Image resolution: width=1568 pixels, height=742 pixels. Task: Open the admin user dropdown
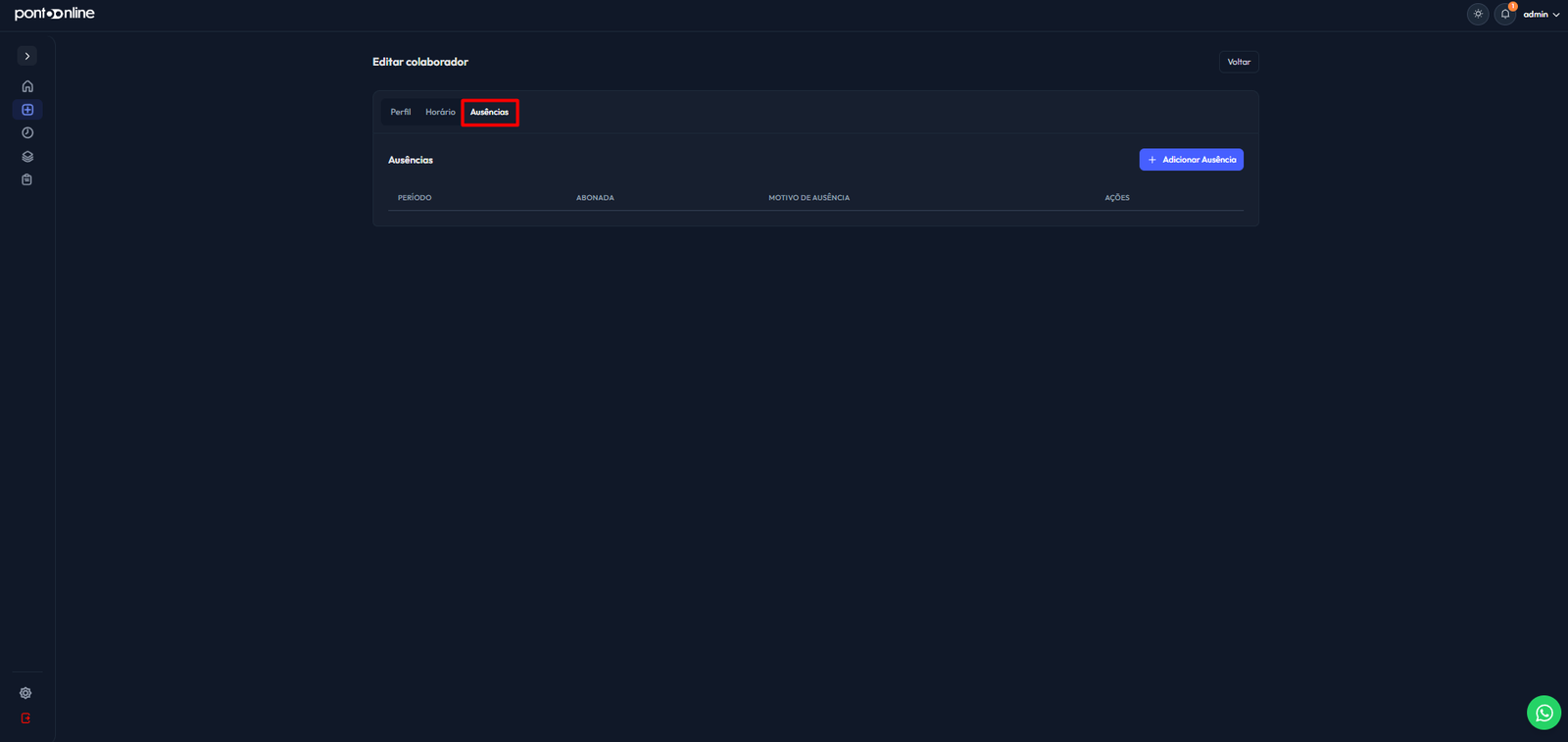tap(1542, 15)
